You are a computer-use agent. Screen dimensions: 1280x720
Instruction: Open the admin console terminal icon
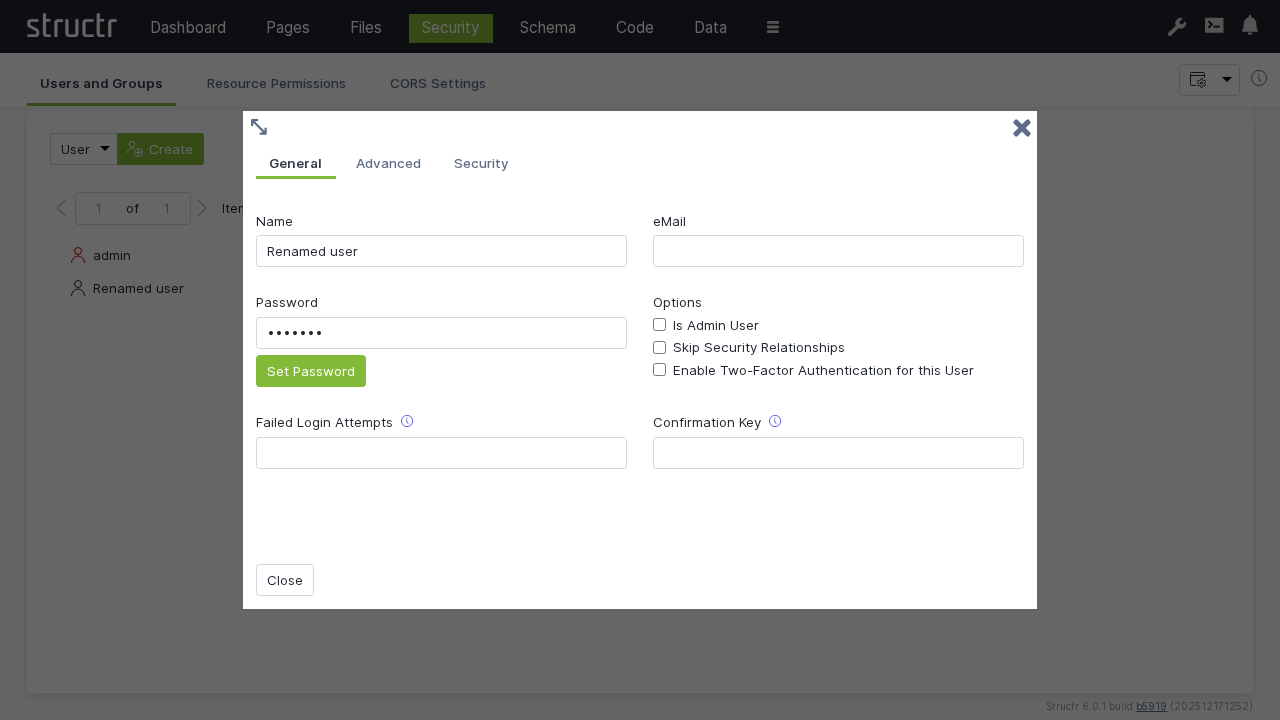click(1214, 26)
